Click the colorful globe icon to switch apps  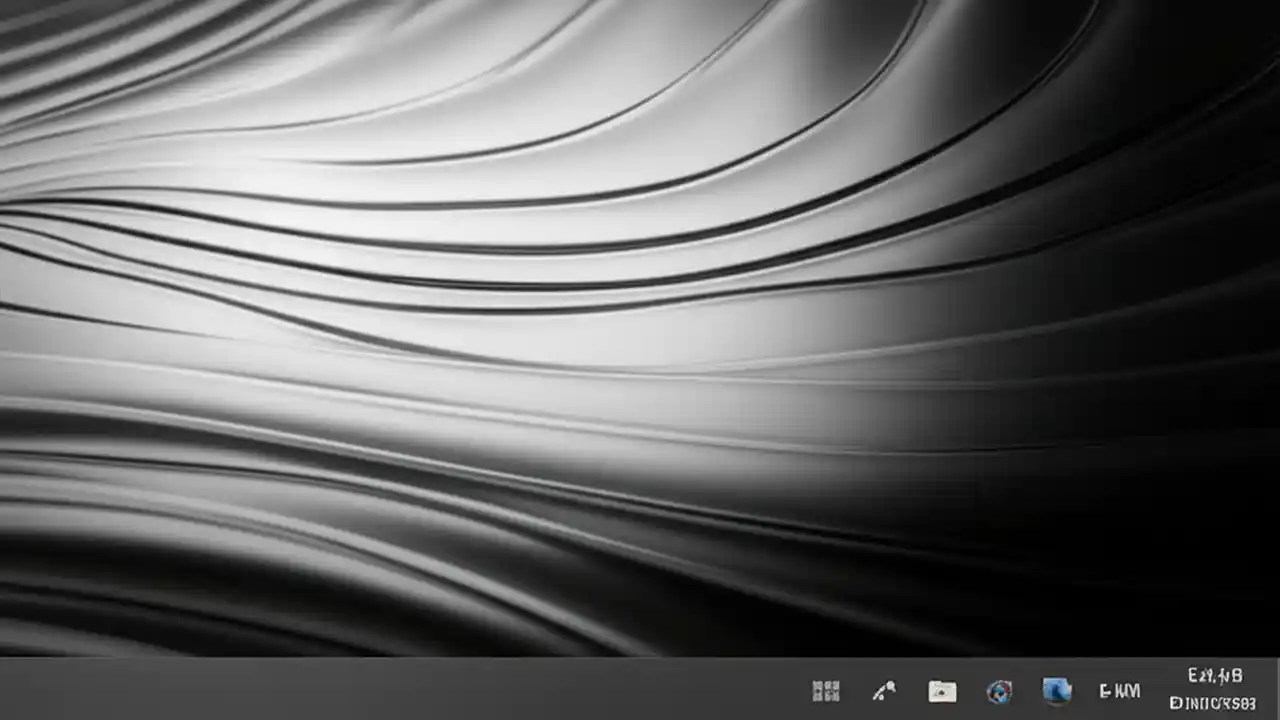(999, 690)
